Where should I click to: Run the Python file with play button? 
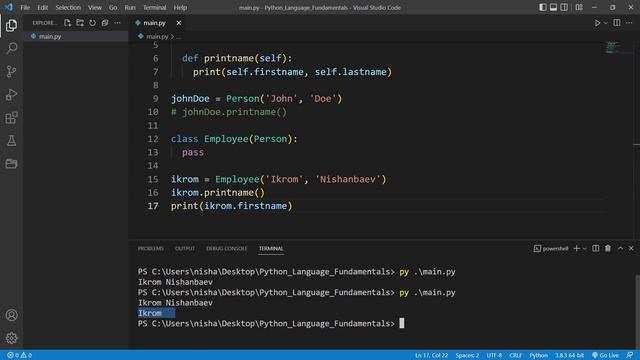click(x=597, y=23)
